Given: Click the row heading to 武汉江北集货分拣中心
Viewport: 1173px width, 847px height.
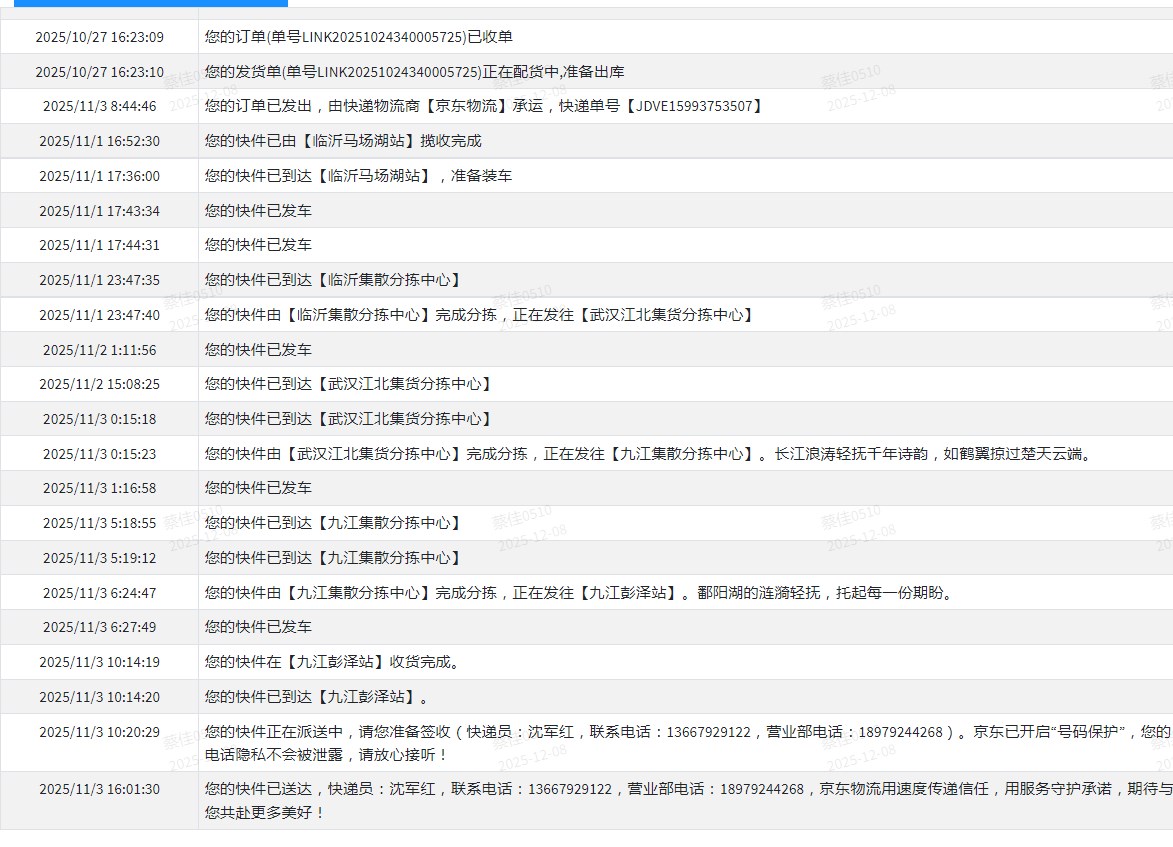Looking at the screenshot, I should (x=479, y=315).
